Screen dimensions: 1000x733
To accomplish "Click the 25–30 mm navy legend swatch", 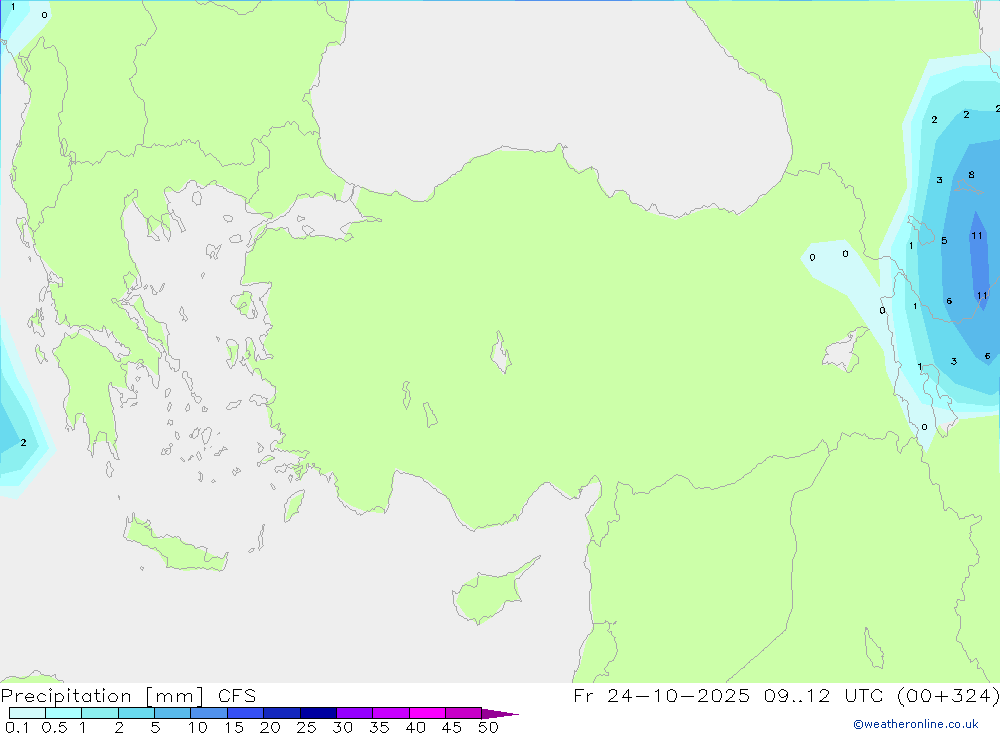I will tap(318, 713).
